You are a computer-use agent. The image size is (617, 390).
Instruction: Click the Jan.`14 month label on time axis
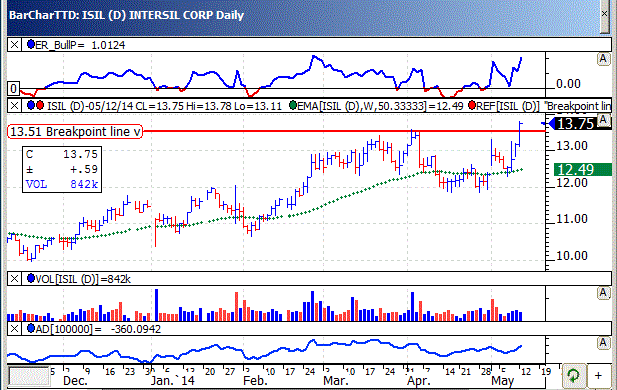click(x=172, y=381)
